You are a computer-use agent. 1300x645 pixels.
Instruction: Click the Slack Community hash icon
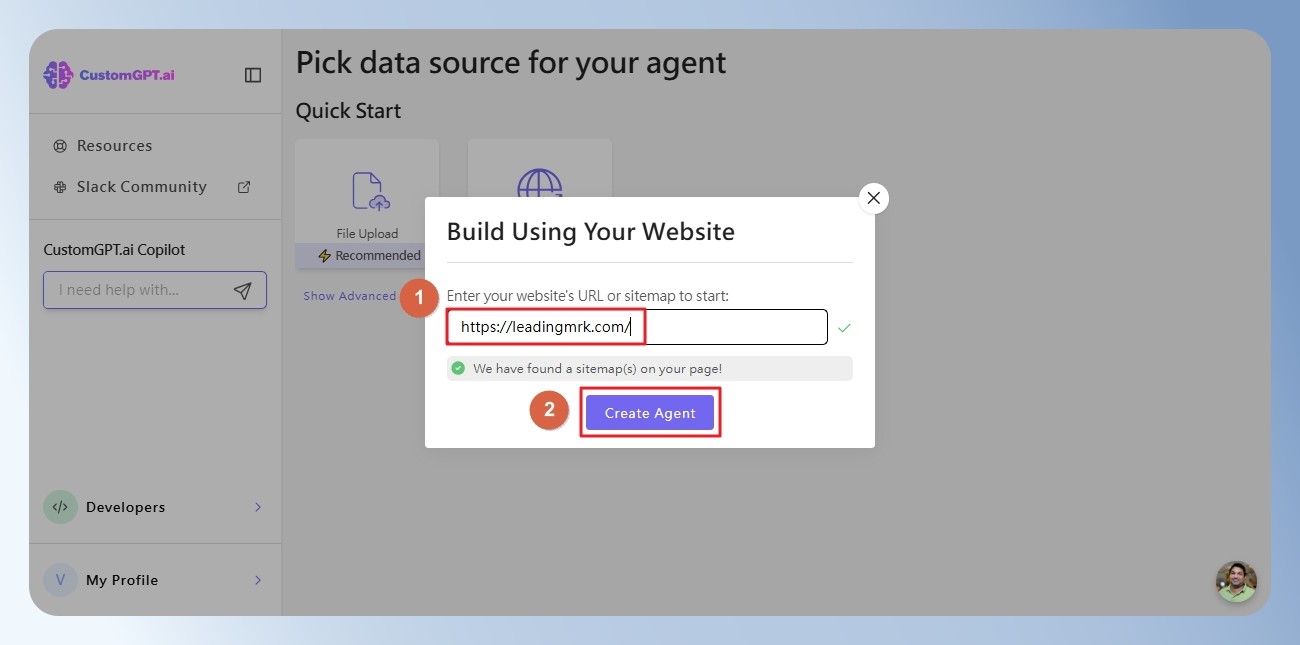click(60, 187)
